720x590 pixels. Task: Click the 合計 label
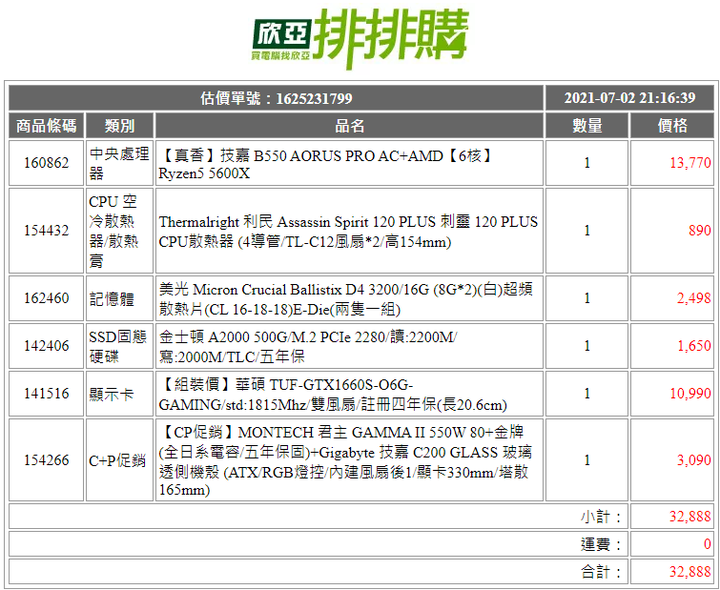click(x=601, y=572)
